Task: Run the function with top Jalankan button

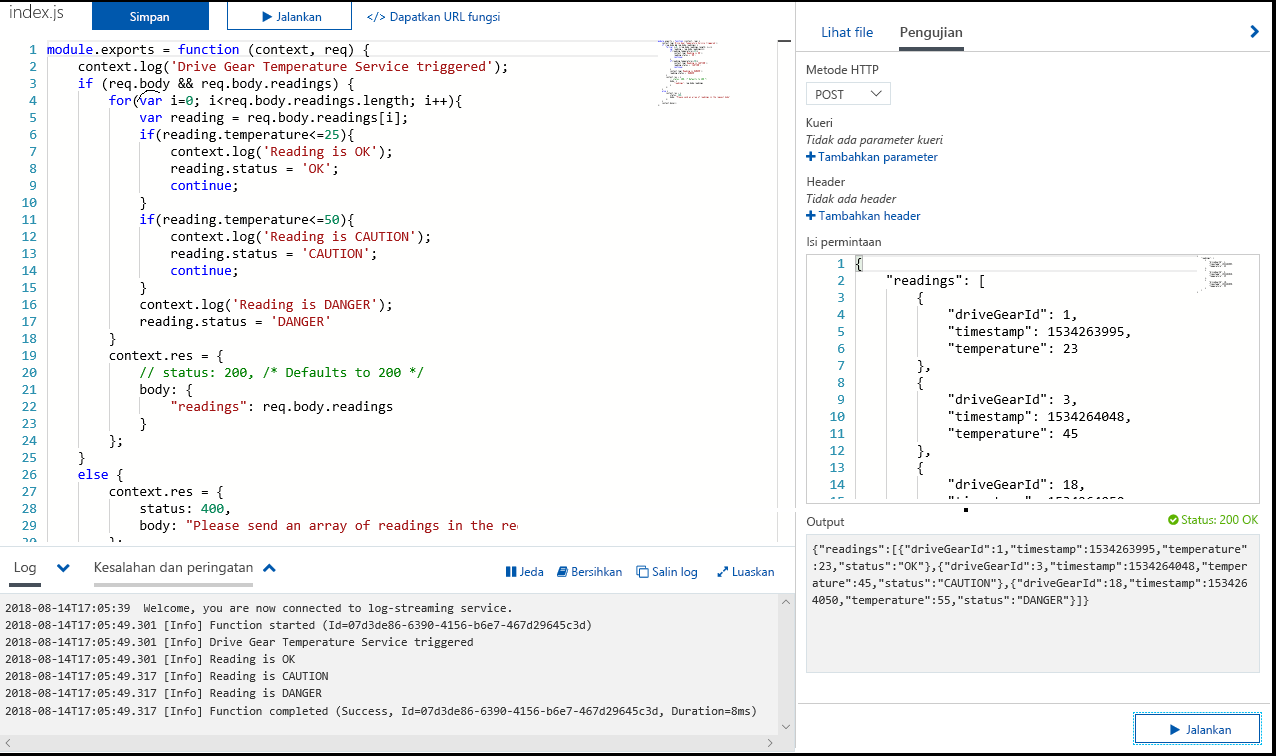Action: (x=290, y=16)
